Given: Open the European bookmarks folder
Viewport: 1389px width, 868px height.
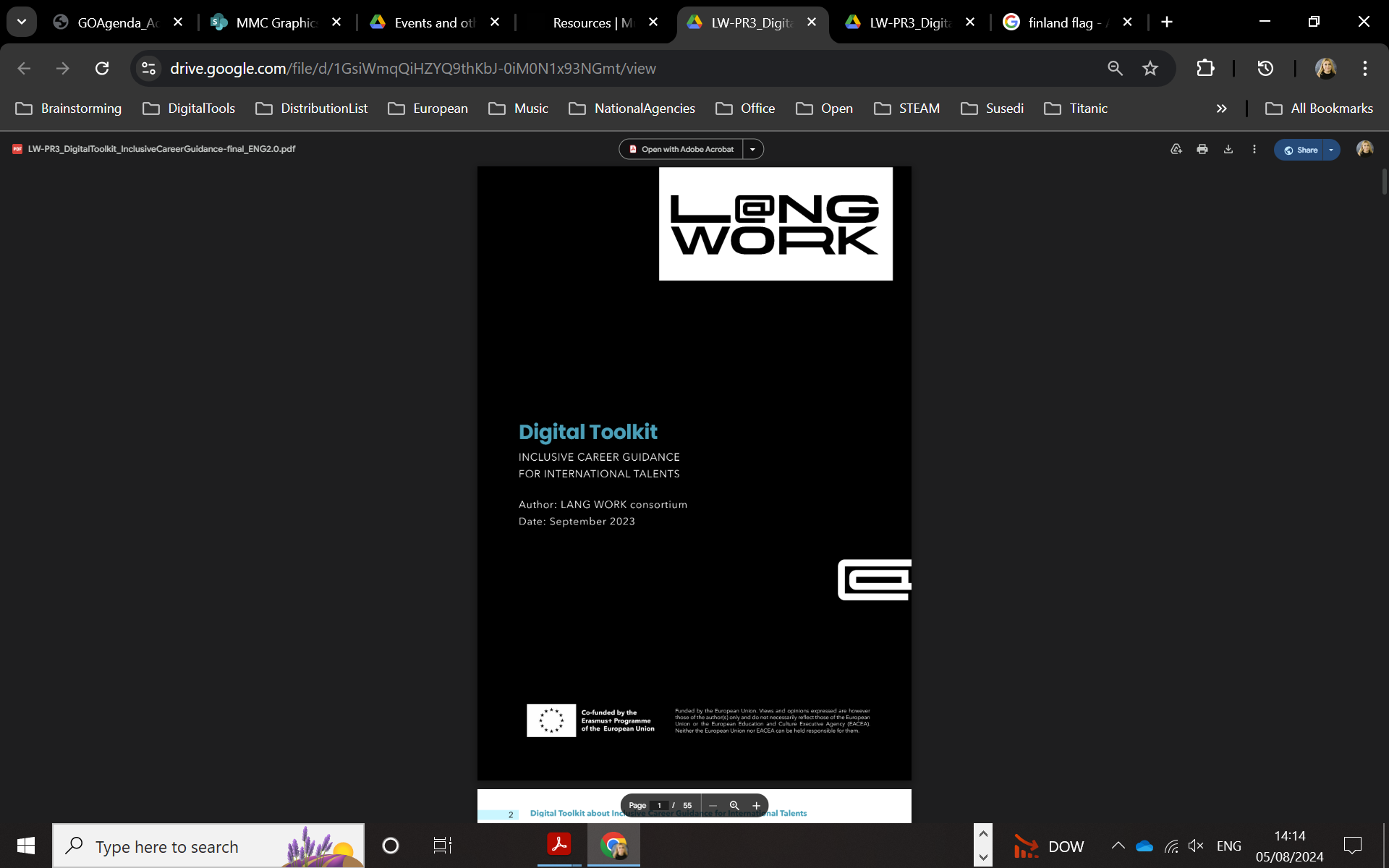Looking at the screenshot, I should tap(428, 109).
